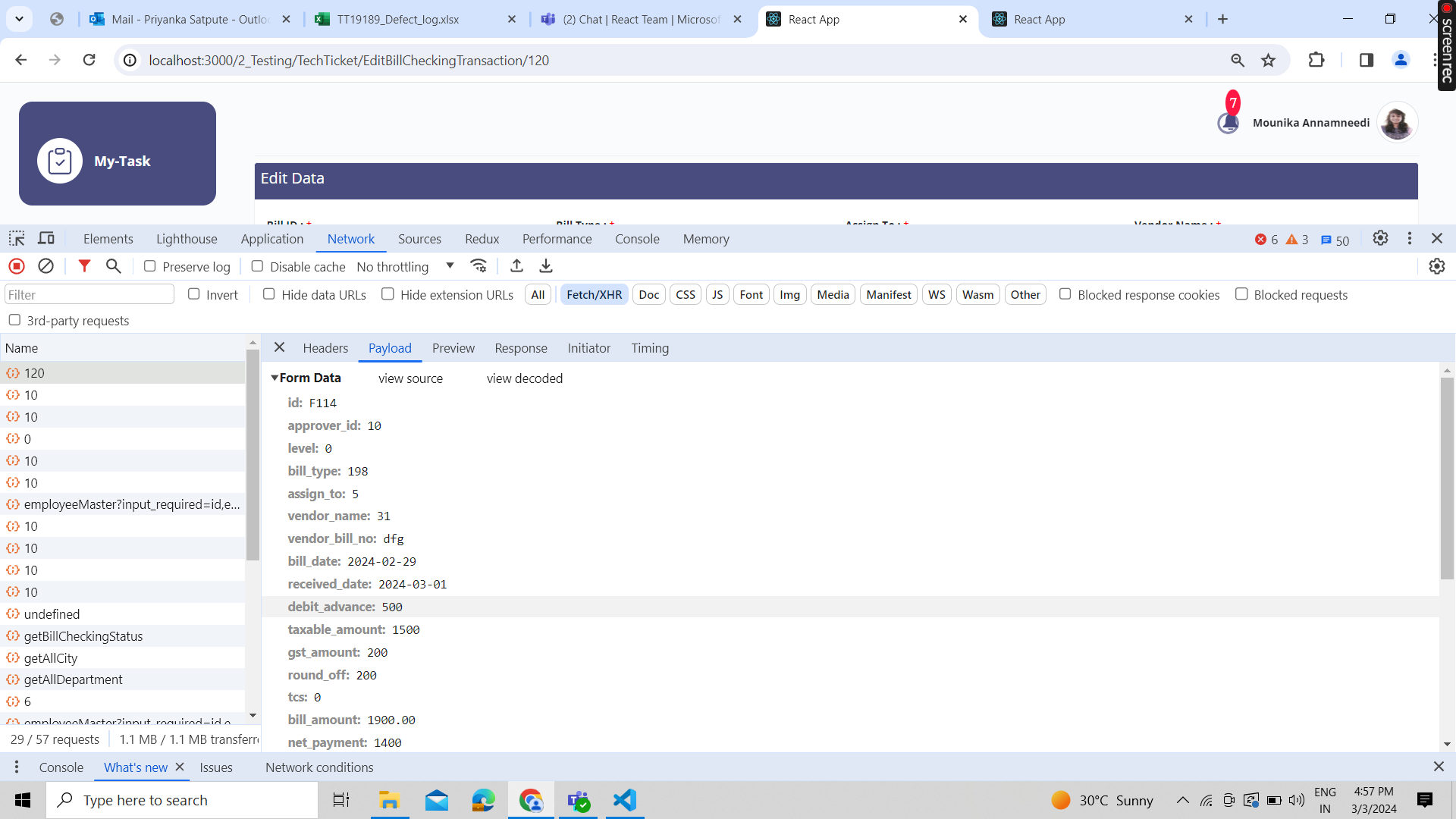The width and height of the screenshot is (1456, 819).
Task: Open No throttling dropdown
Action: tap(405, 266)
